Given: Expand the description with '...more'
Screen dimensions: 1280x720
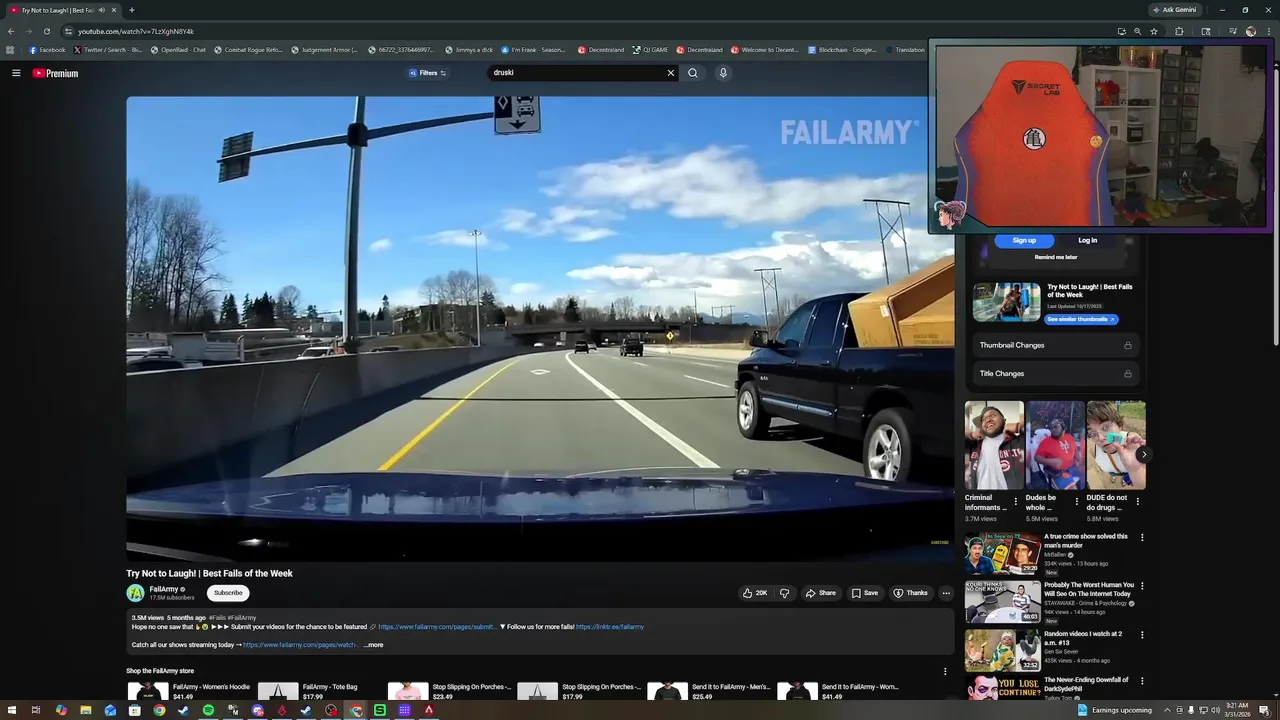Looking at the screenshot, I should click(373, 645).
